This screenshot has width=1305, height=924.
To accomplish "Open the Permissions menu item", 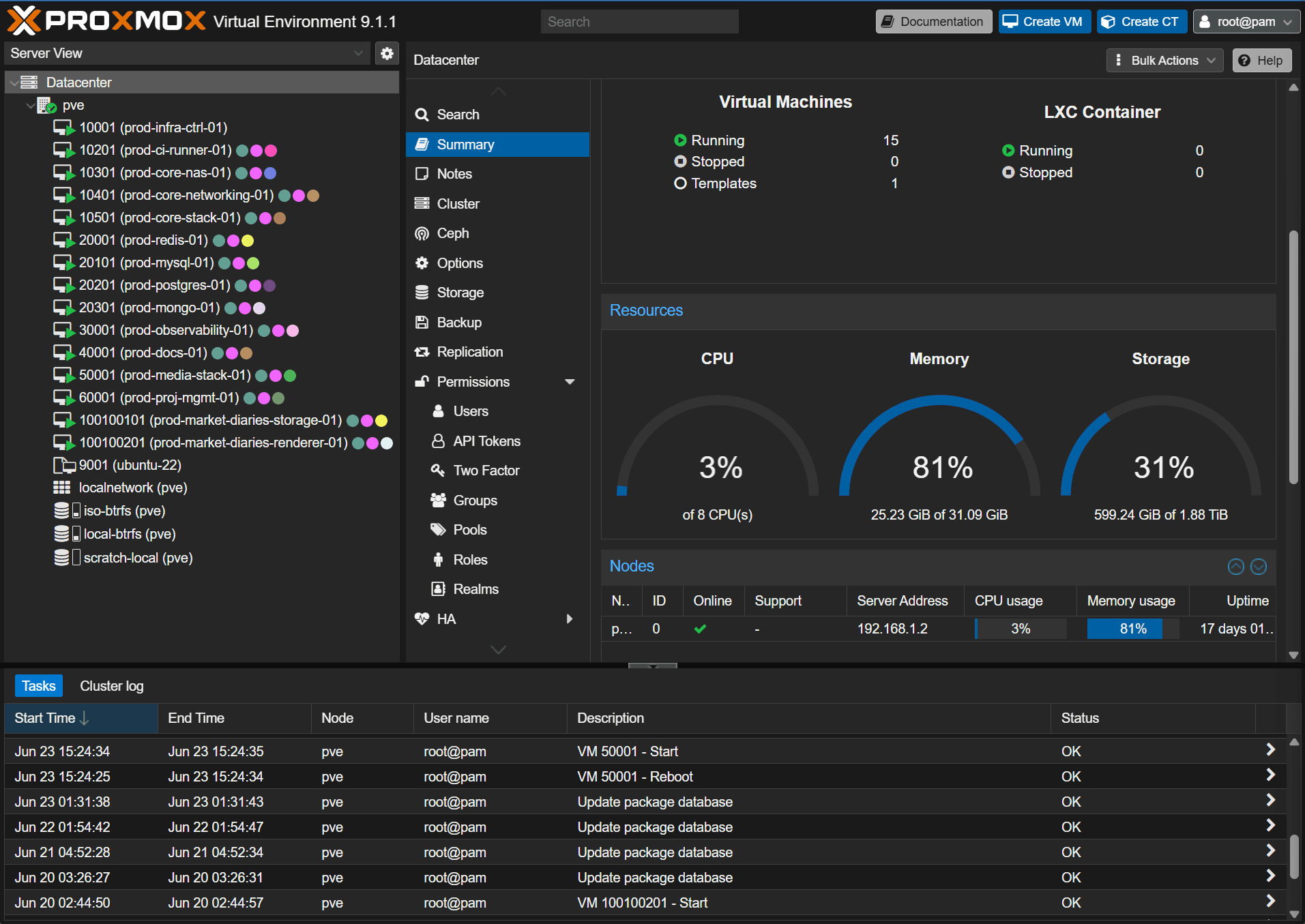I will (x=498, y=382).
